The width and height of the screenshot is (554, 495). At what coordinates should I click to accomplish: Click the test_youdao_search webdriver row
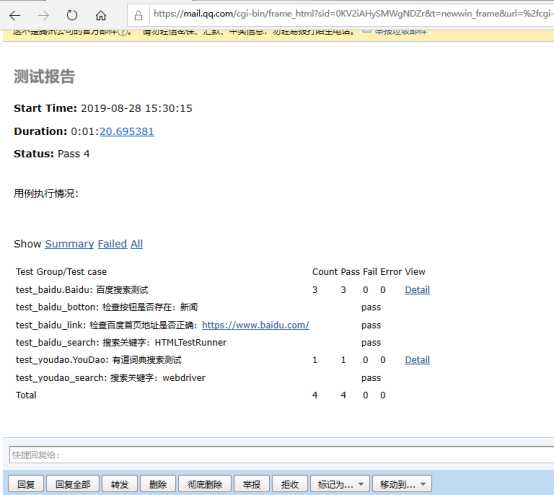click(111, 378)
